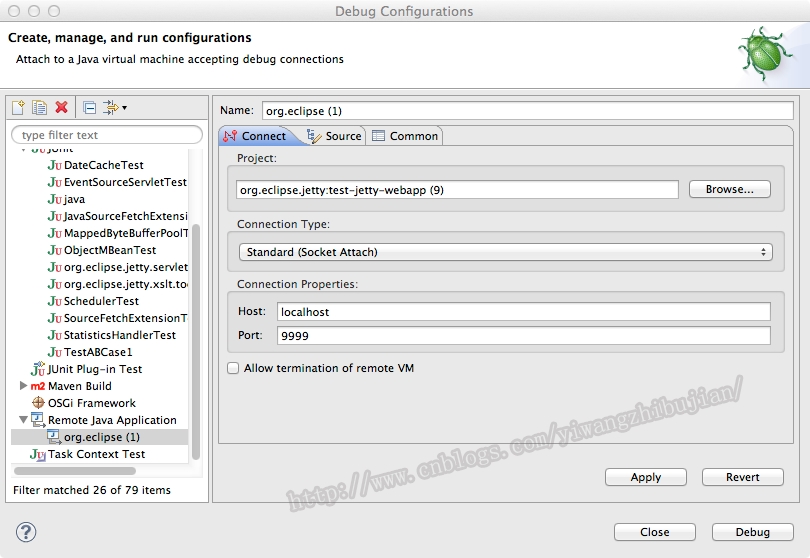
Task: Click the Remote Java Application icon
Action: [38, 420]
